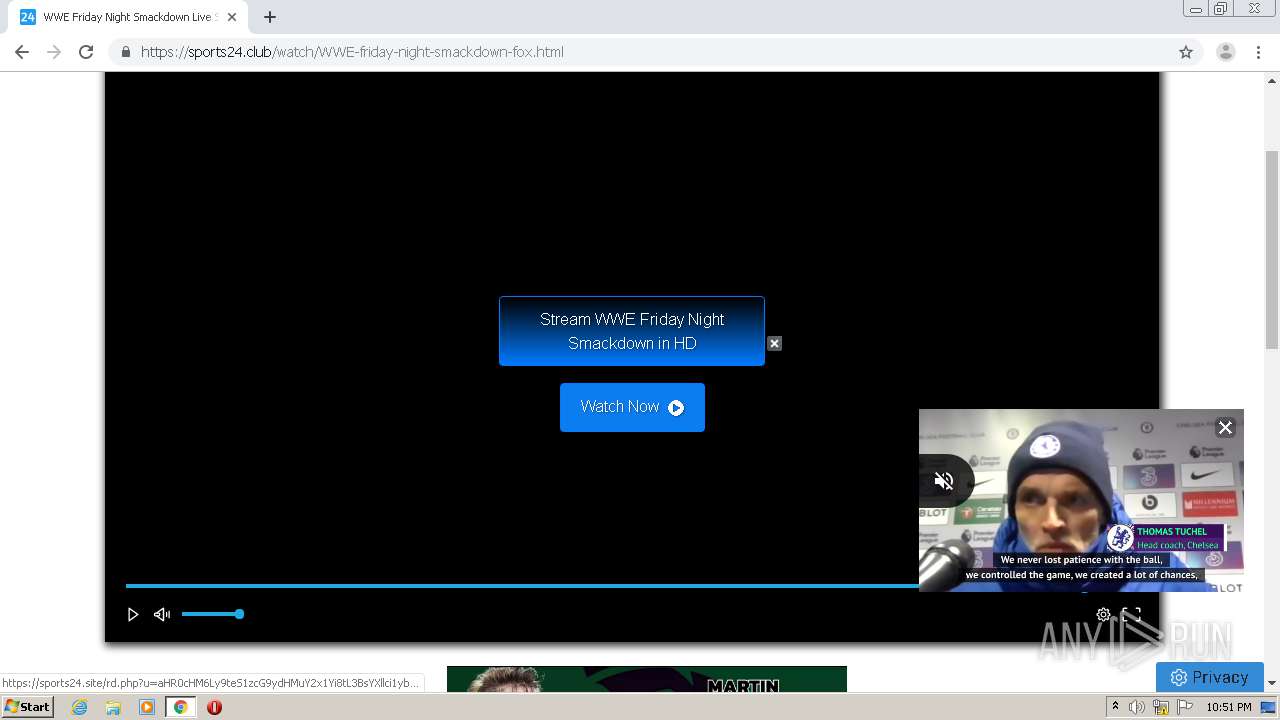Open Chrome three-dot menu
The height and width of the screenshot is (720, 1280).
point(1258,52)
